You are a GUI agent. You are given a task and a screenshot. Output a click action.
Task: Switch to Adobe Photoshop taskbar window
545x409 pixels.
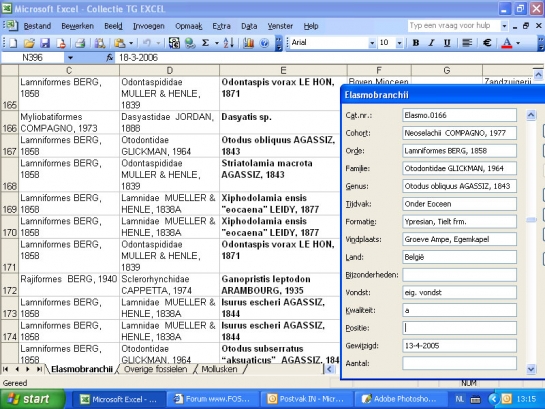400,399
